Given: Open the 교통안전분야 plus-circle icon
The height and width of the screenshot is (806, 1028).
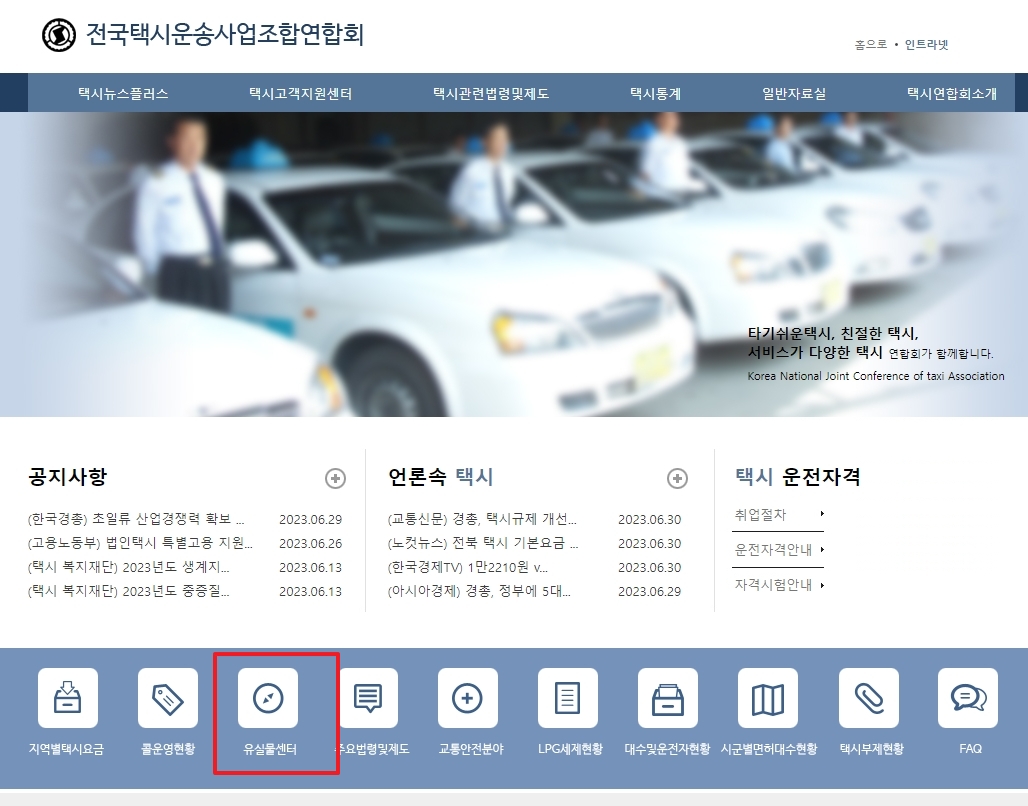Looking at the screenshot, I should pyautogui.click(x=468, y=698).
